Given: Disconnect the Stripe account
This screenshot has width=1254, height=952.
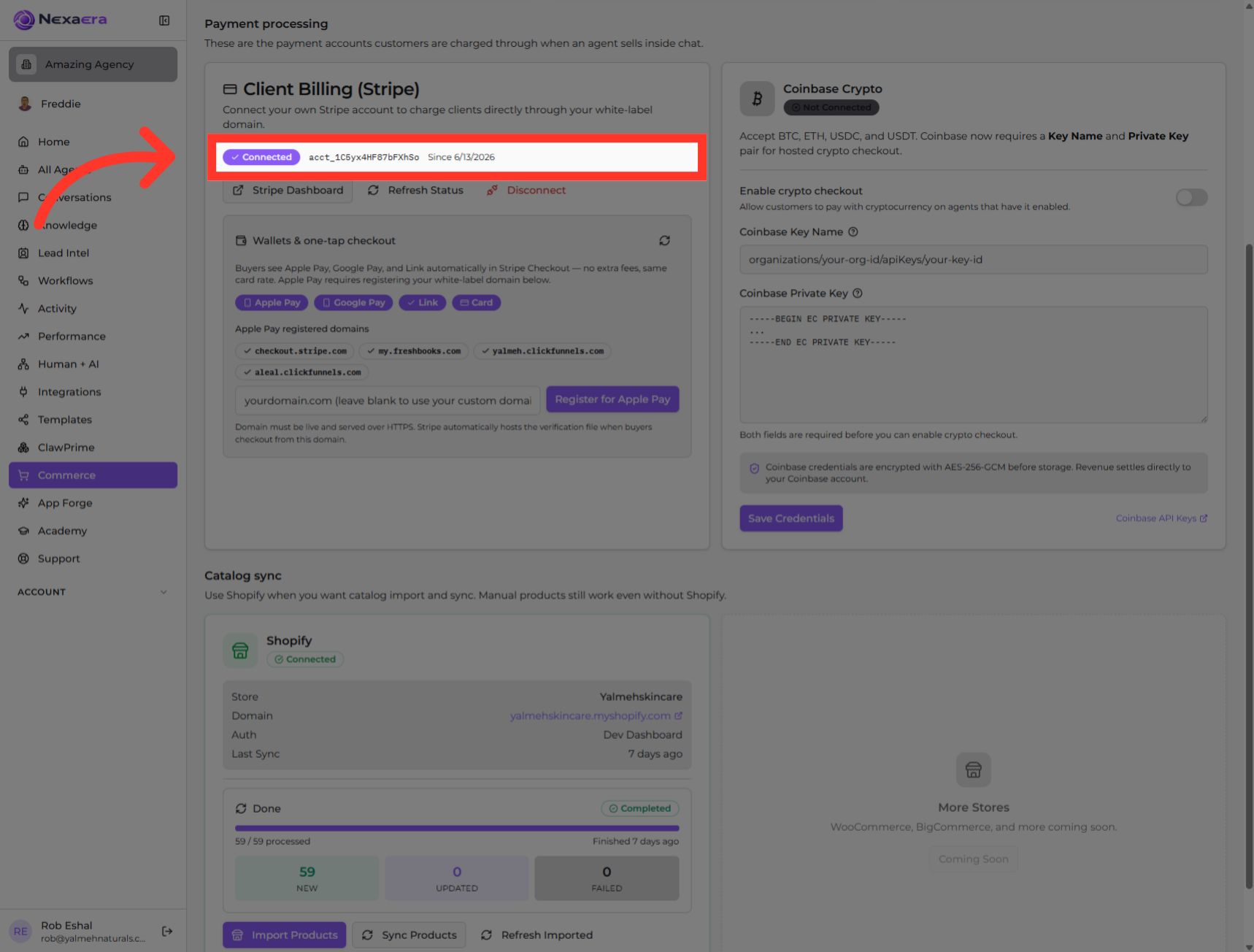Looking at the screenshot, I should point(526,190).
